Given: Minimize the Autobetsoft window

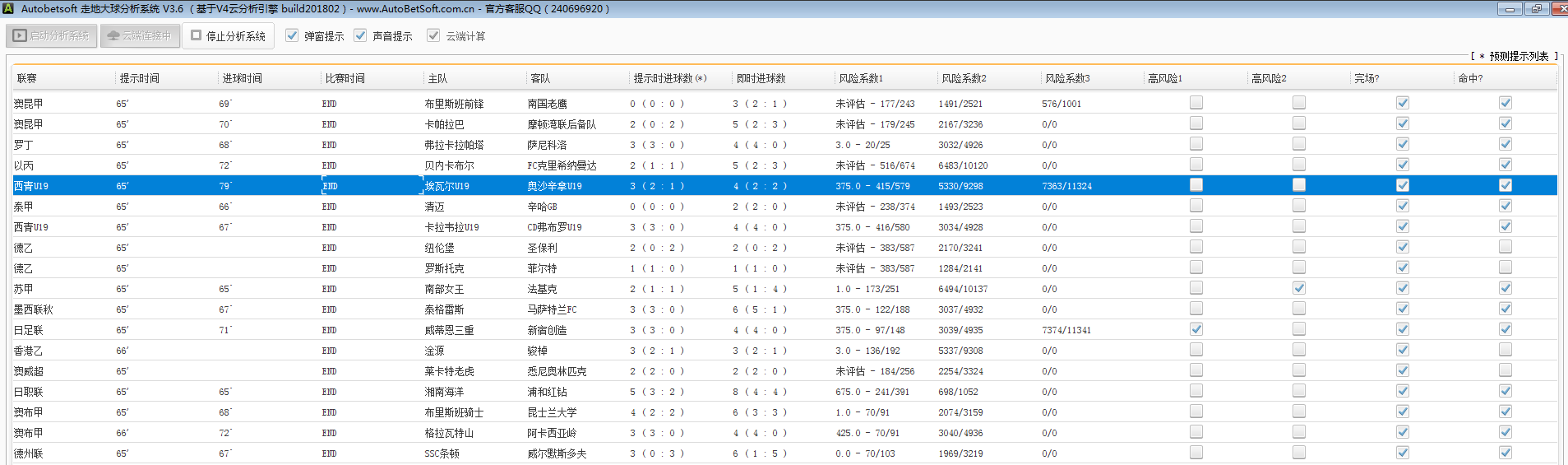Looking at the screenshot, I should click(1509, 9).
